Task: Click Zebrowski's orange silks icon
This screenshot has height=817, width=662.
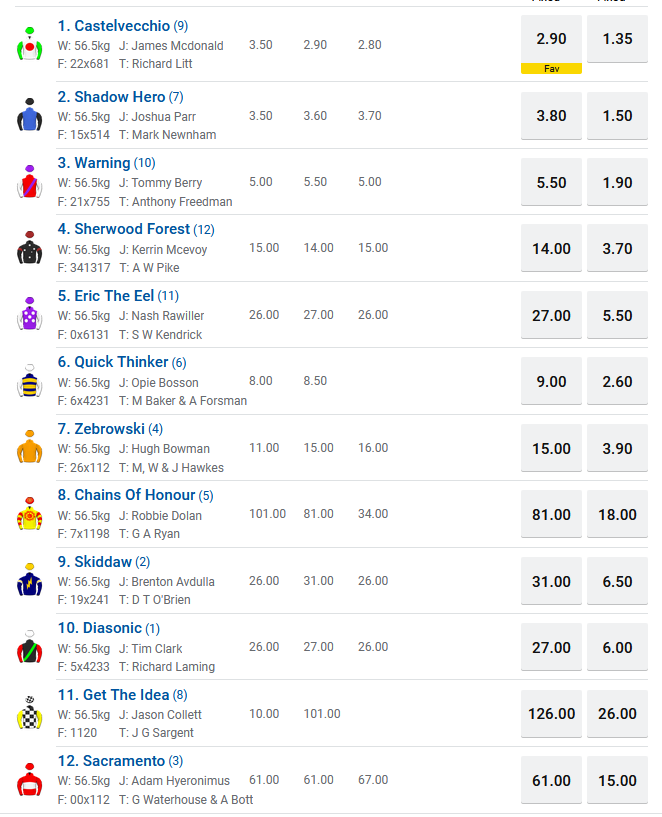Action: click(x=29, y=448)
